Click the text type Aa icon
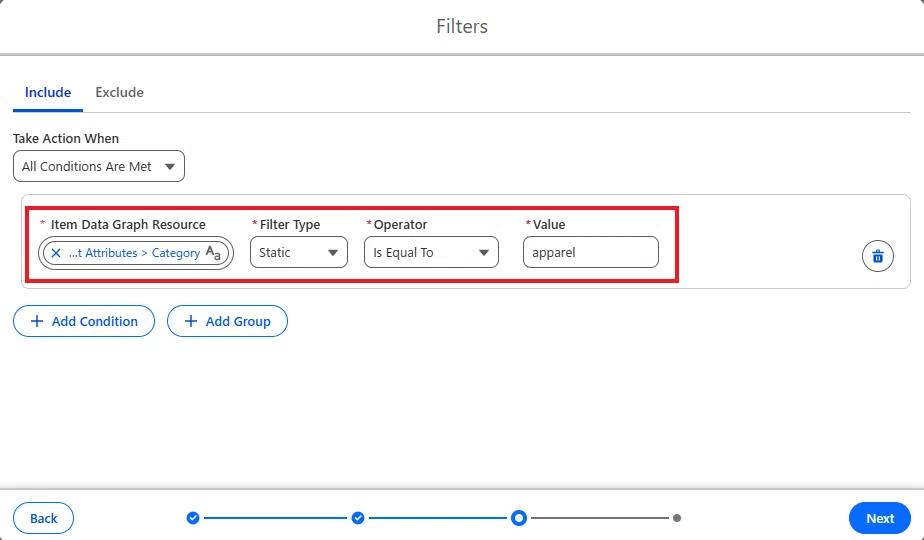Screen dimensions: 924x540 point(213,253)
